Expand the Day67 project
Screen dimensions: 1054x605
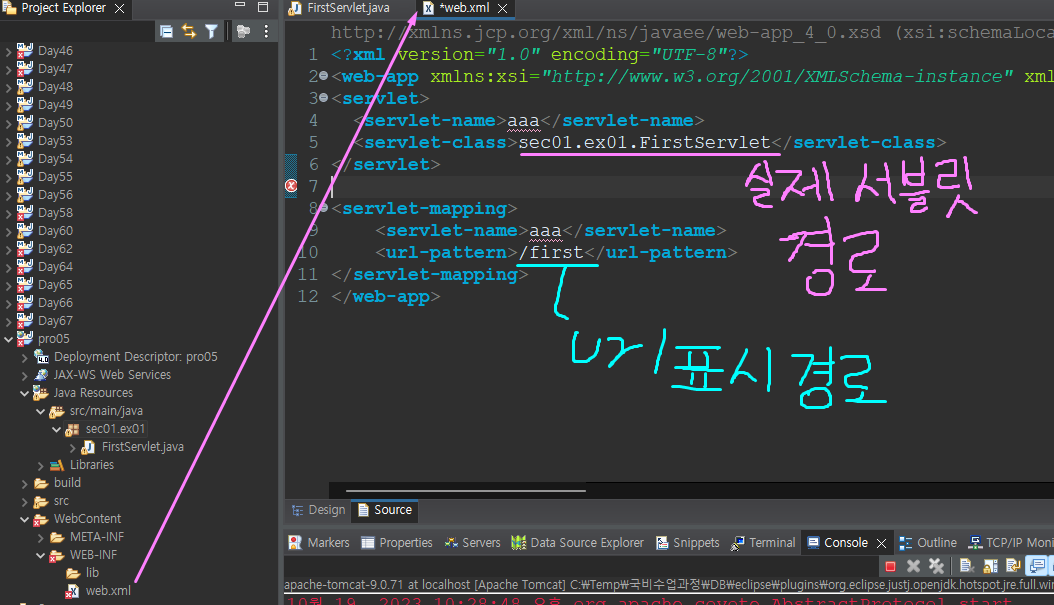pyautogui.click(x=8, y=321)
